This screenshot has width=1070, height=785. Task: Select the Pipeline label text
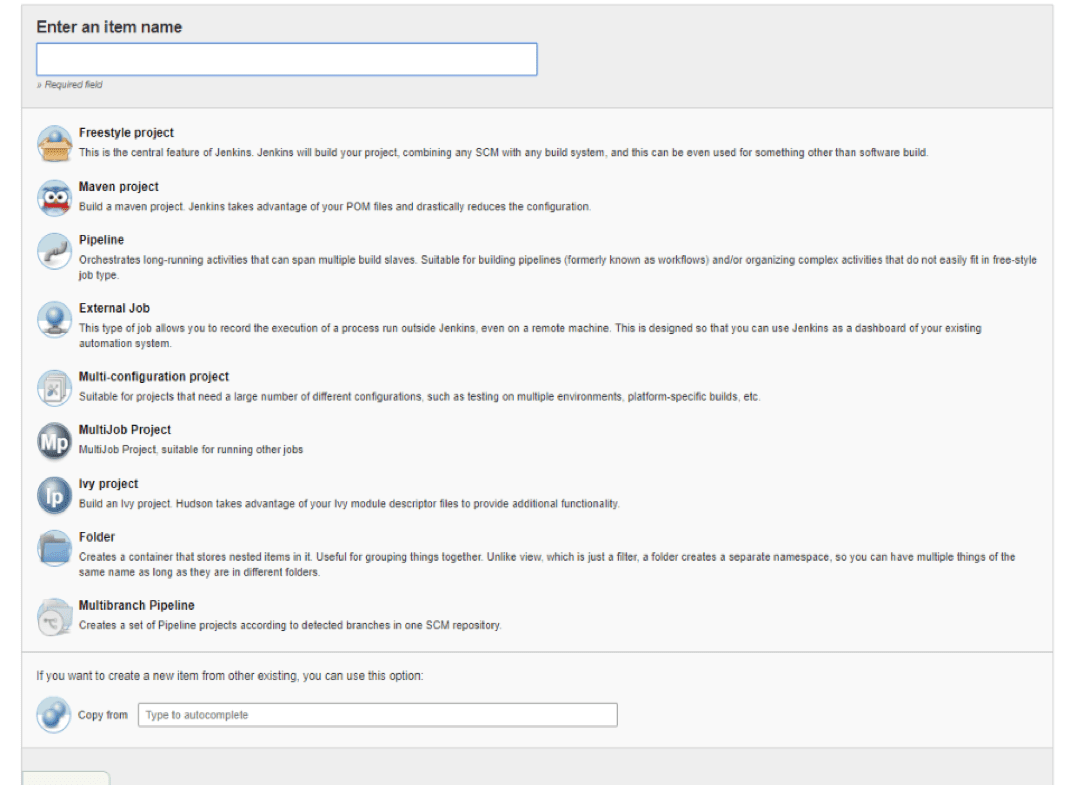pos(102,239)
